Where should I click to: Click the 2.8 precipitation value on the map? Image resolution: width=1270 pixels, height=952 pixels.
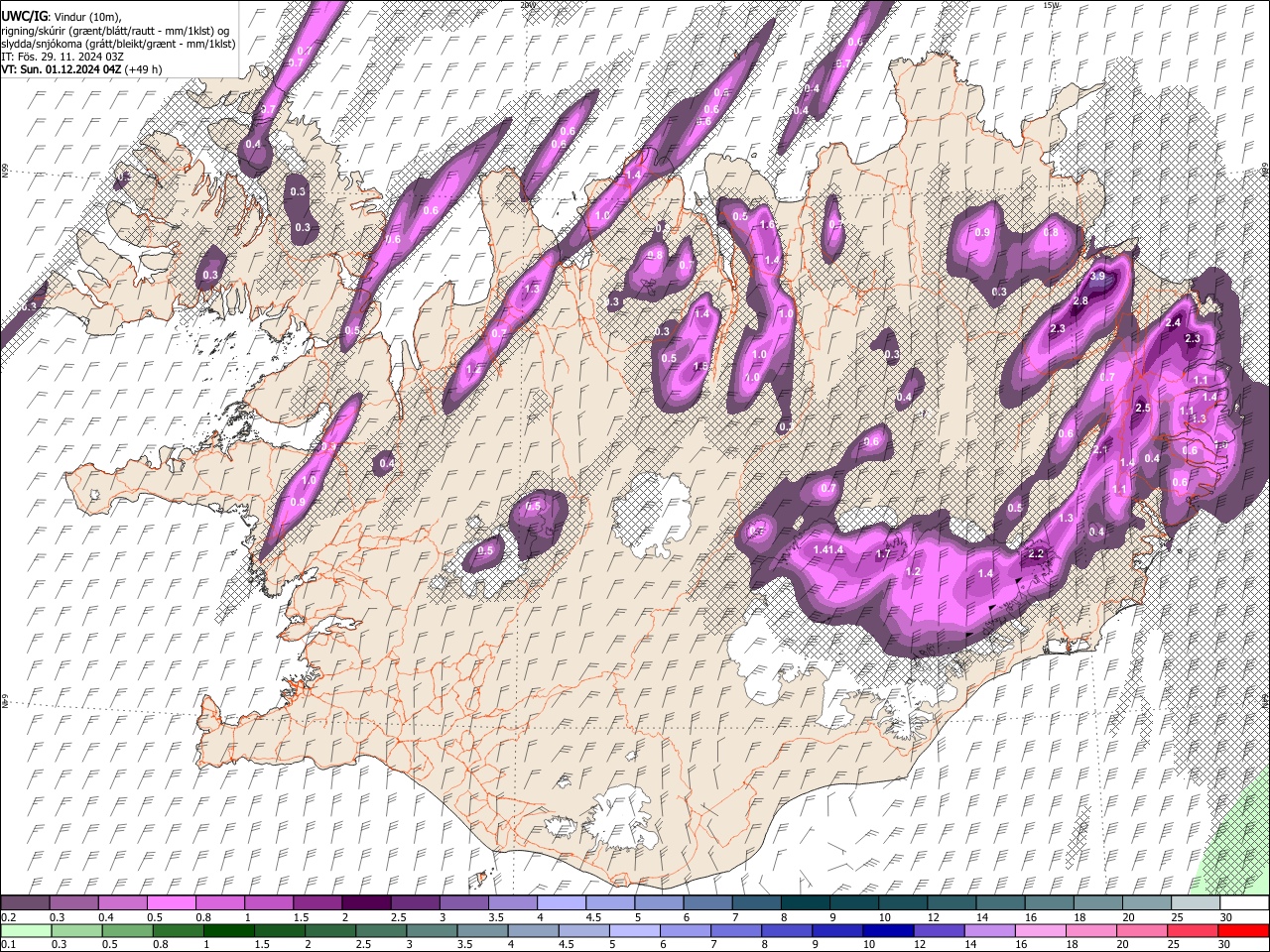(1080, 300)
